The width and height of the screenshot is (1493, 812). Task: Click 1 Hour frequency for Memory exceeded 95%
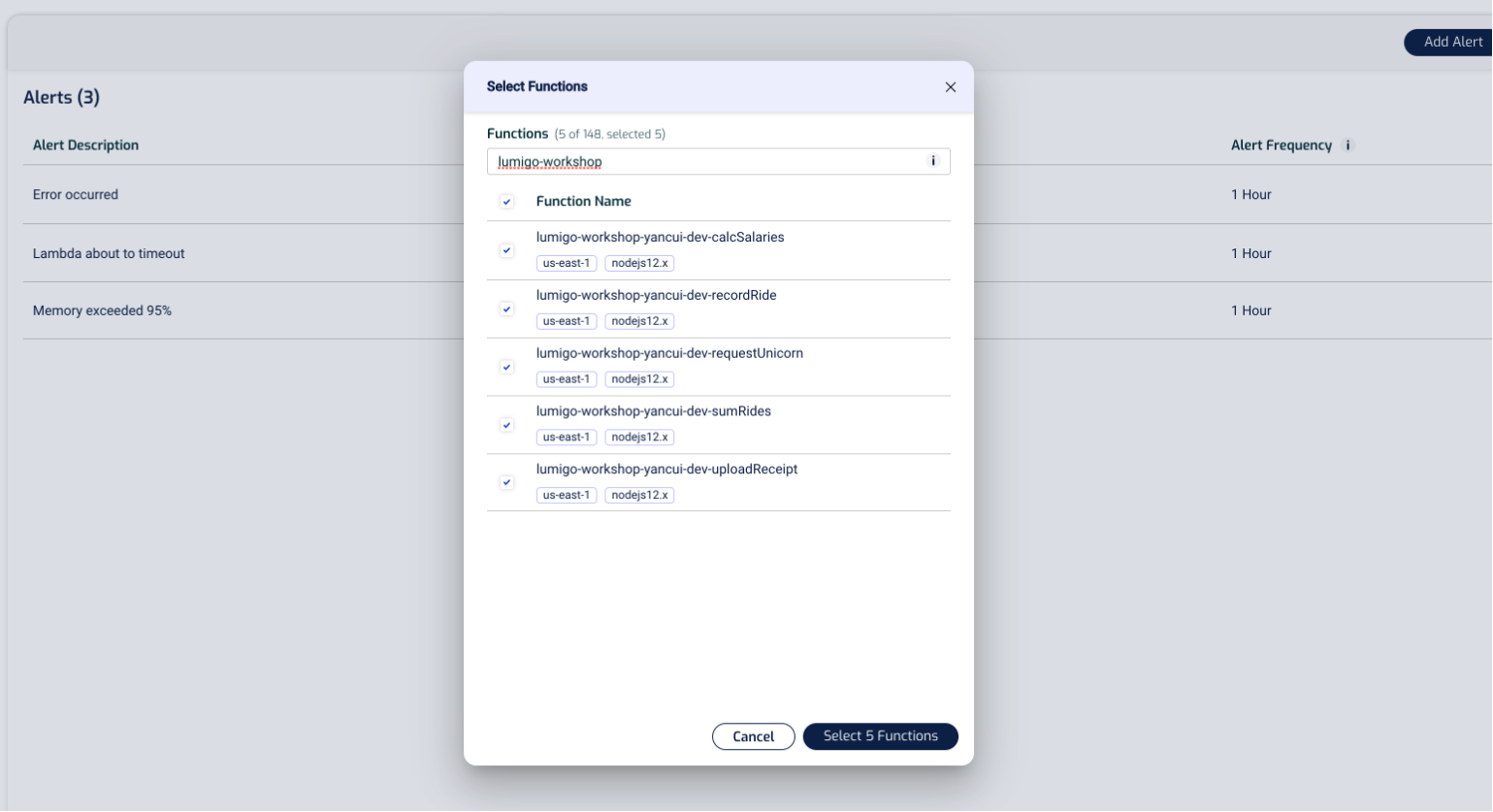pyautogui.click(x=1251, y=311)
